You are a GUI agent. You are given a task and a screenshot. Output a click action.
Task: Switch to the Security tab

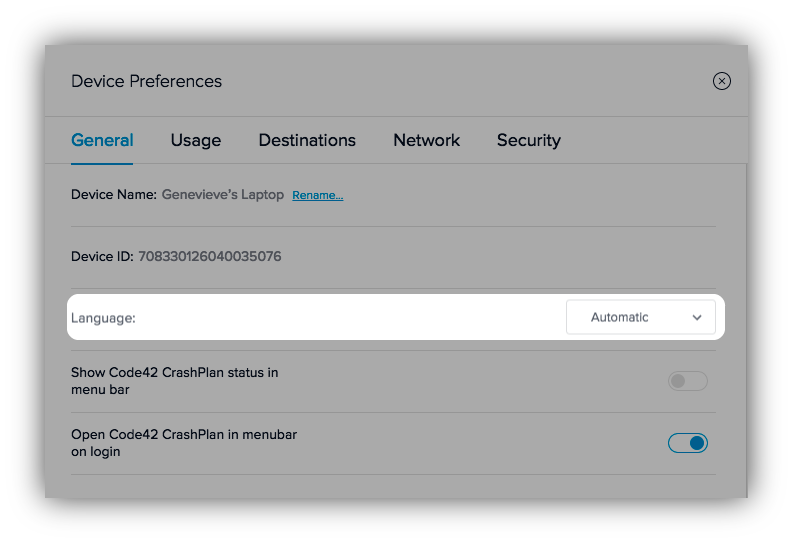click(x=528, y=140)
